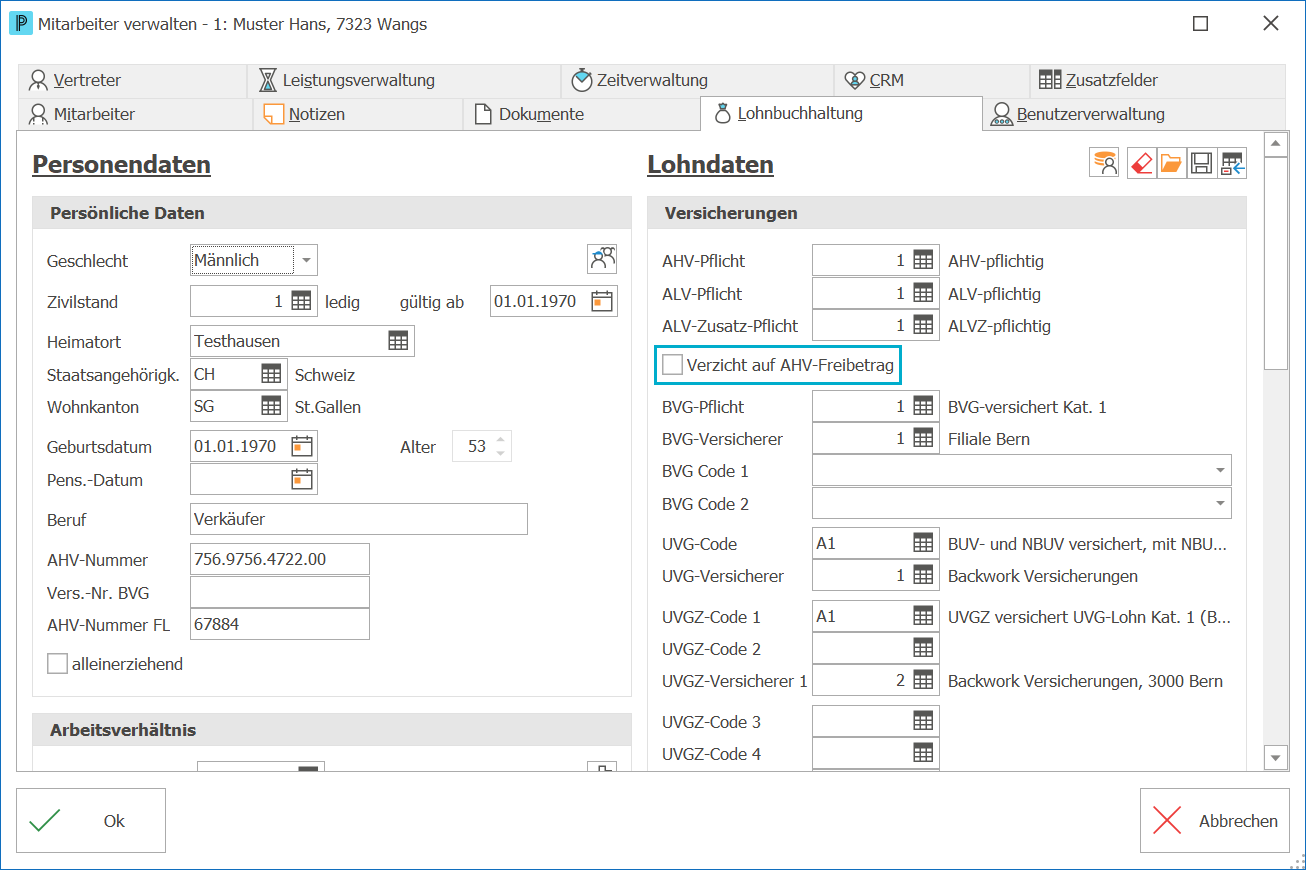Click into the Beruf field
The image size is (1306, 870).
pos(358,519)
